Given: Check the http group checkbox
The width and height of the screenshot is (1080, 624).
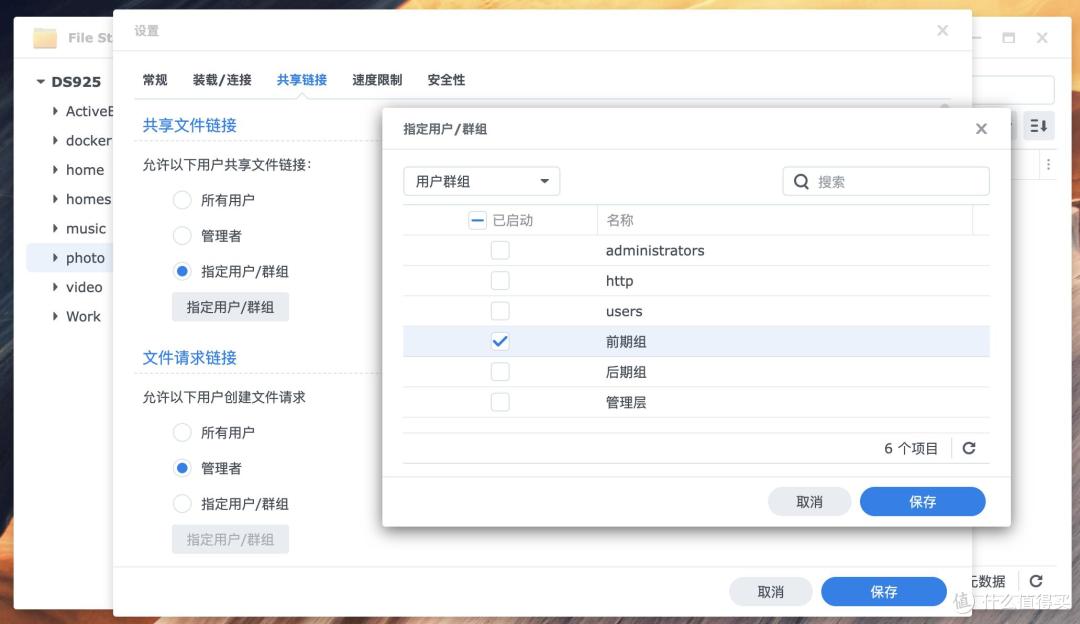Looking at the screenshot, I should pos(500,280).
